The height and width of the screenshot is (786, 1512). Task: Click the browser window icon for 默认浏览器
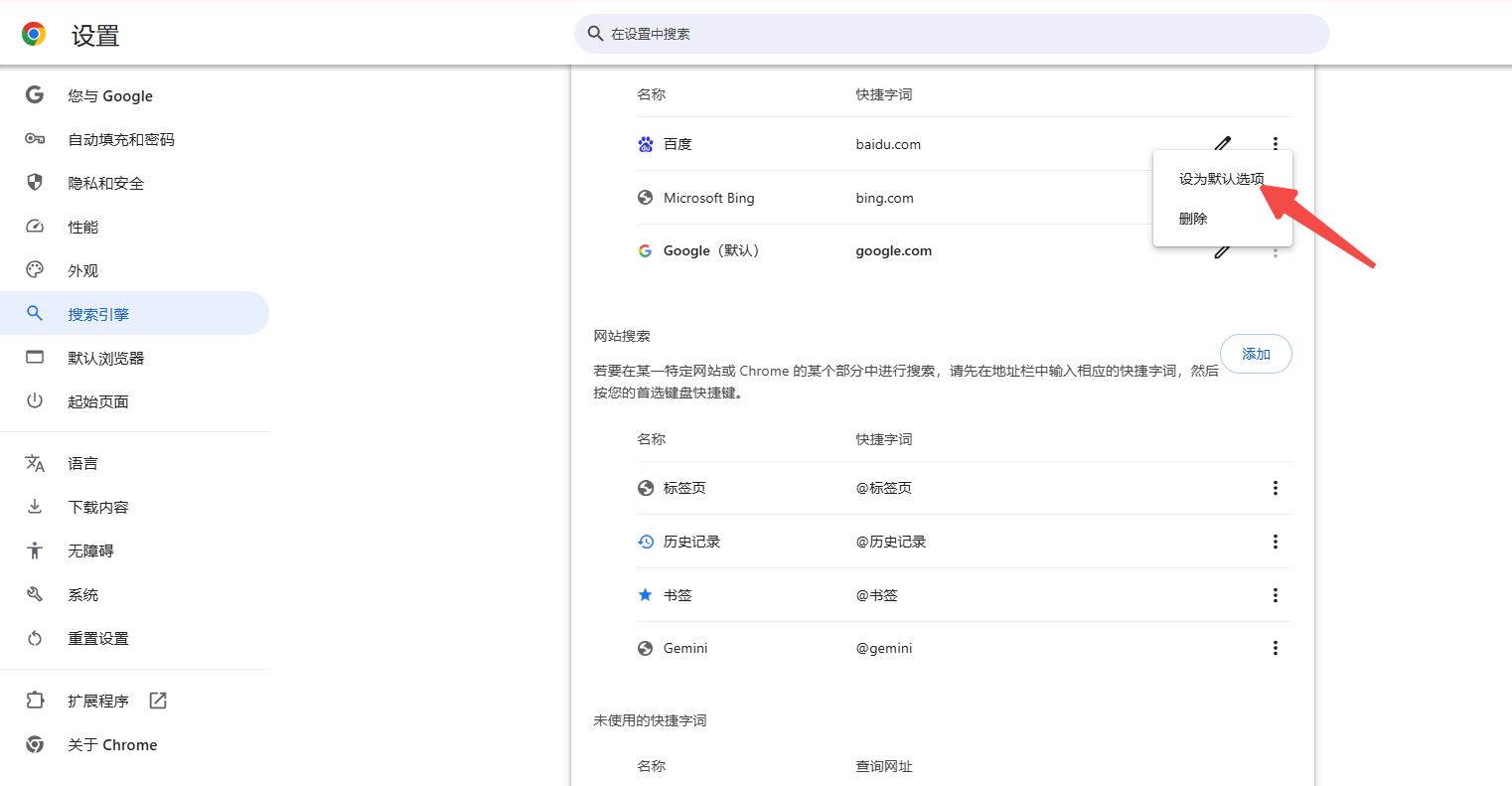tap(35, 358)
